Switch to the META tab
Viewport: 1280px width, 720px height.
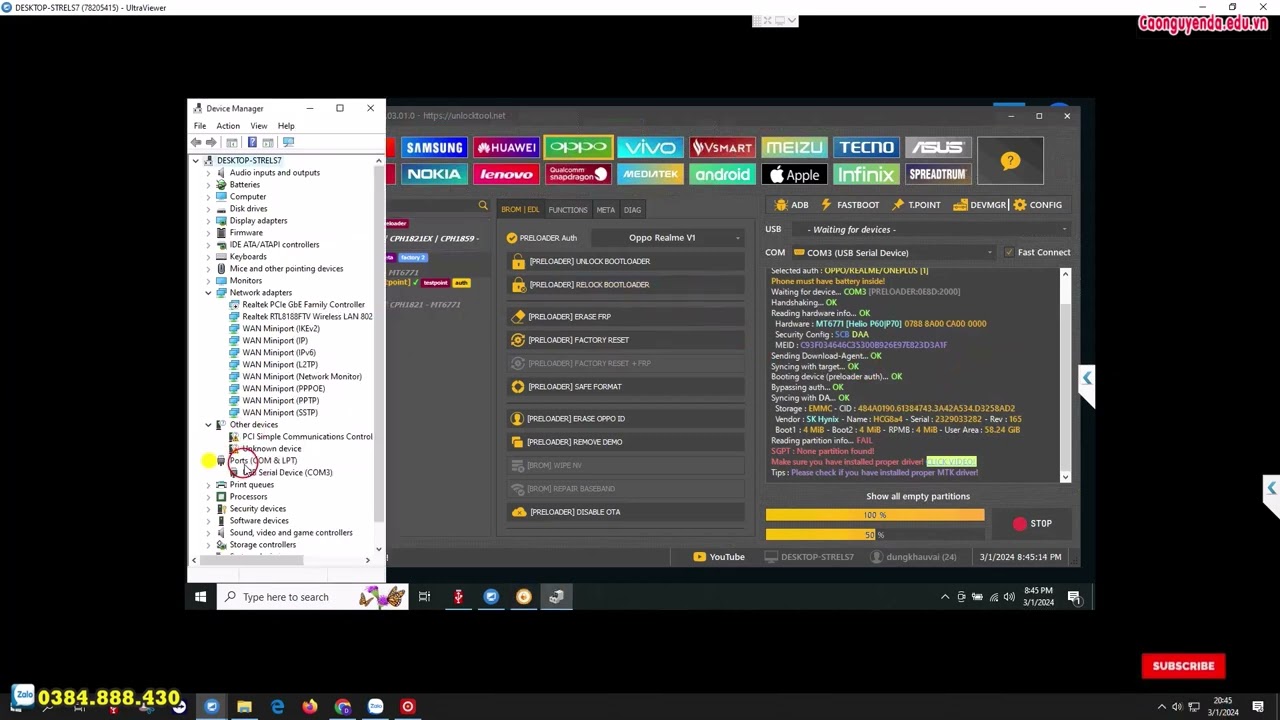(606, 210)
